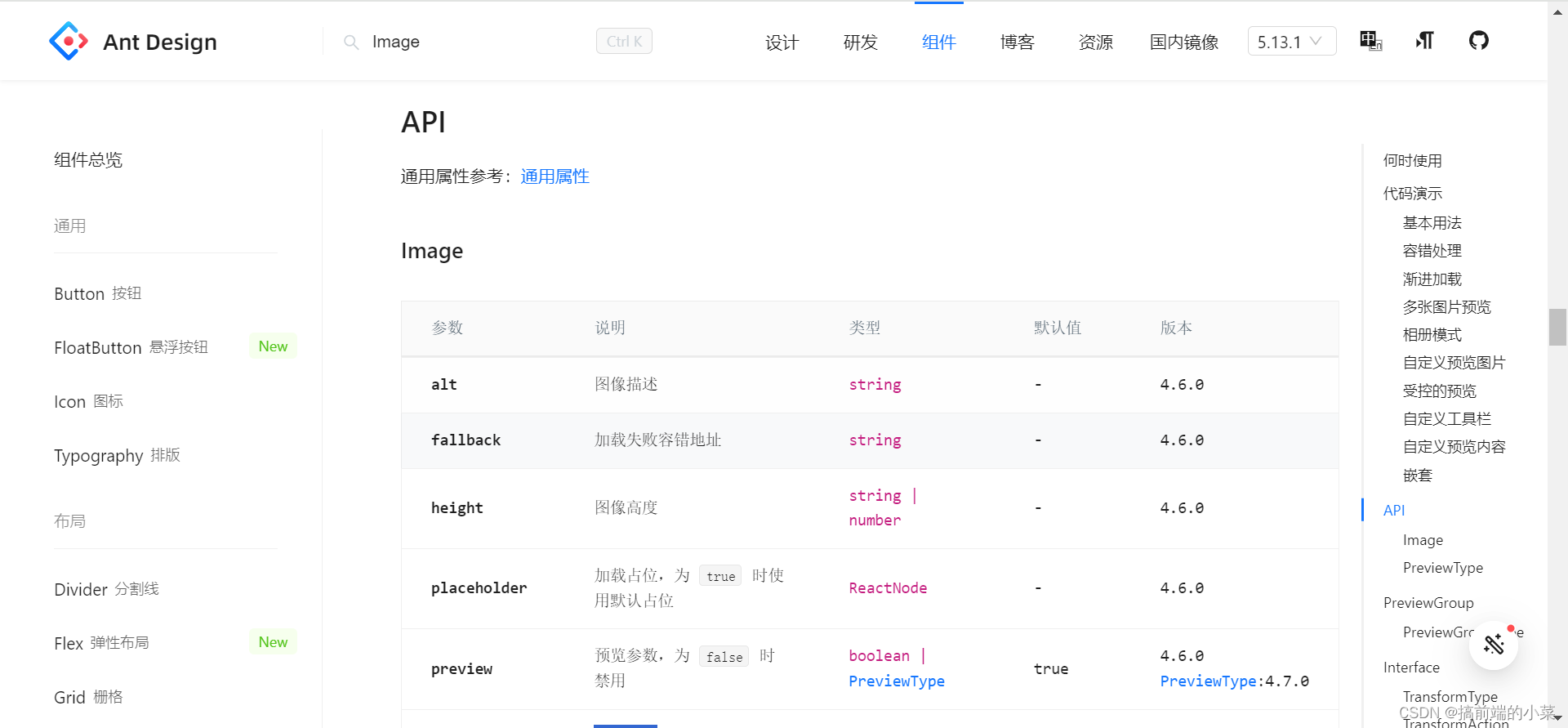Open Flex 弹性布局 in sidebar

pos(101,643)
